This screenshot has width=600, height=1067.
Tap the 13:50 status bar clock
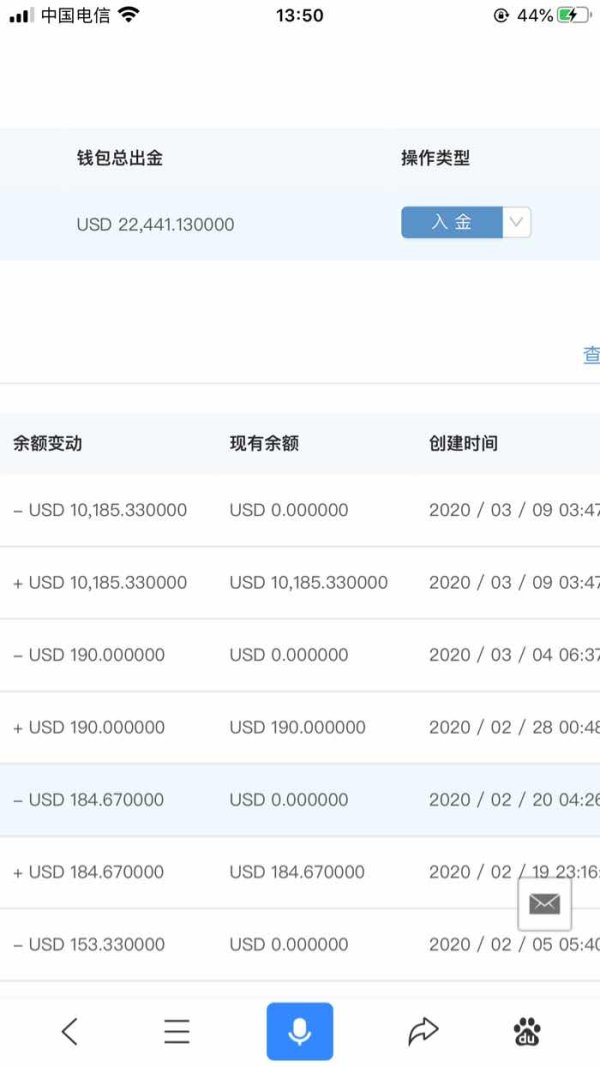[x=300, y=15]
